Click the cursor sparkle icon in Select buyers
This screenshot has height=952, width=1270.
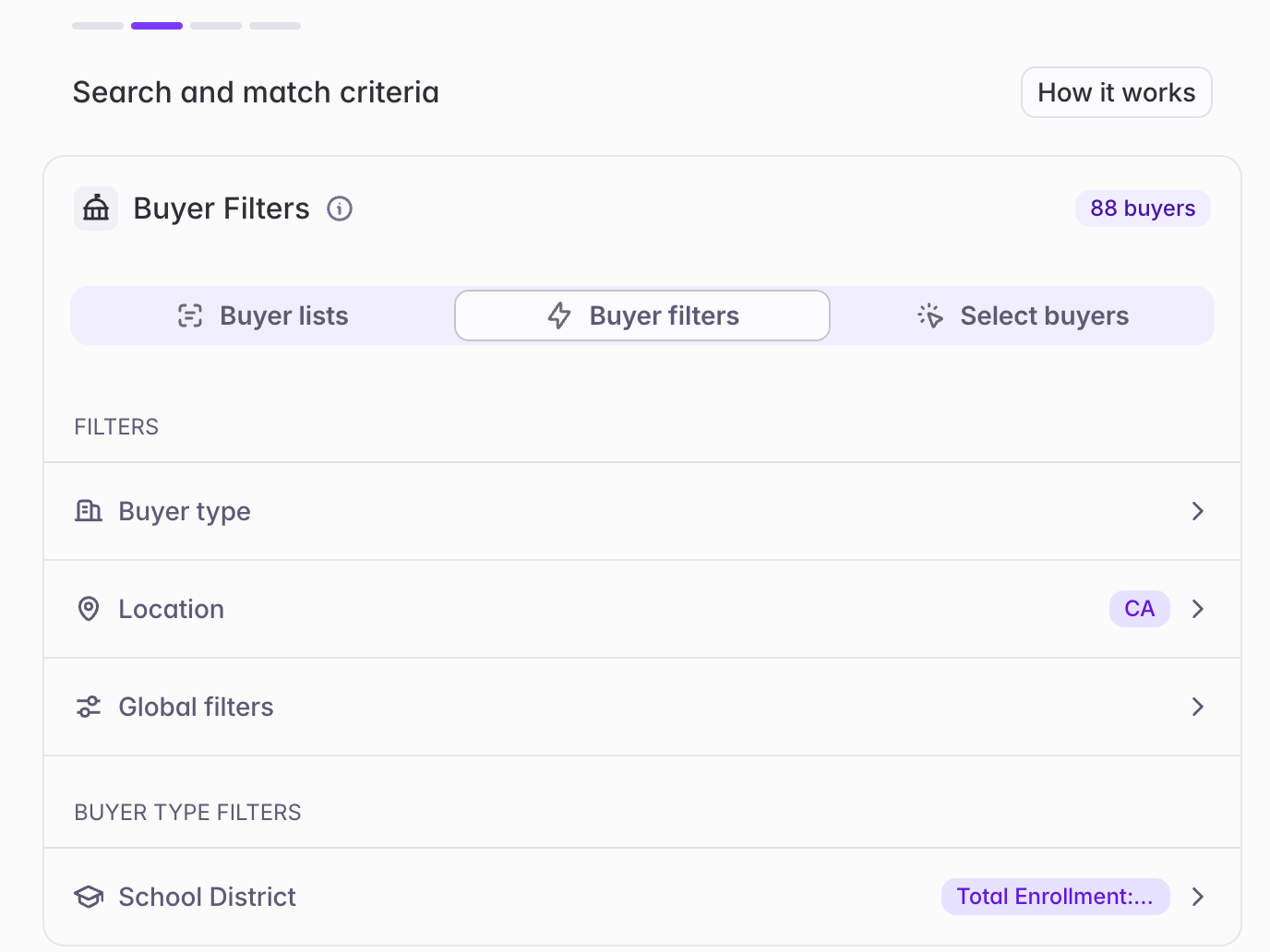[x=930, y=315]
